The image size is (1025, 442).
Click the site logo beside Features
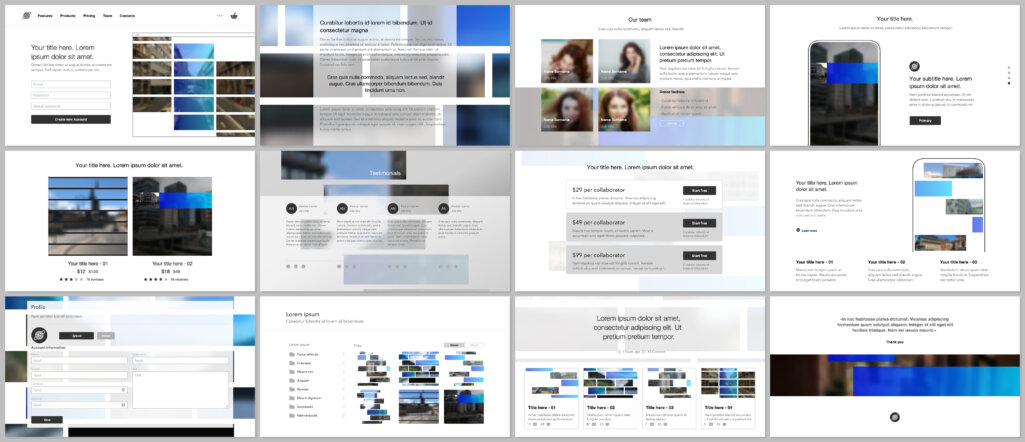[x=24, y=16]
